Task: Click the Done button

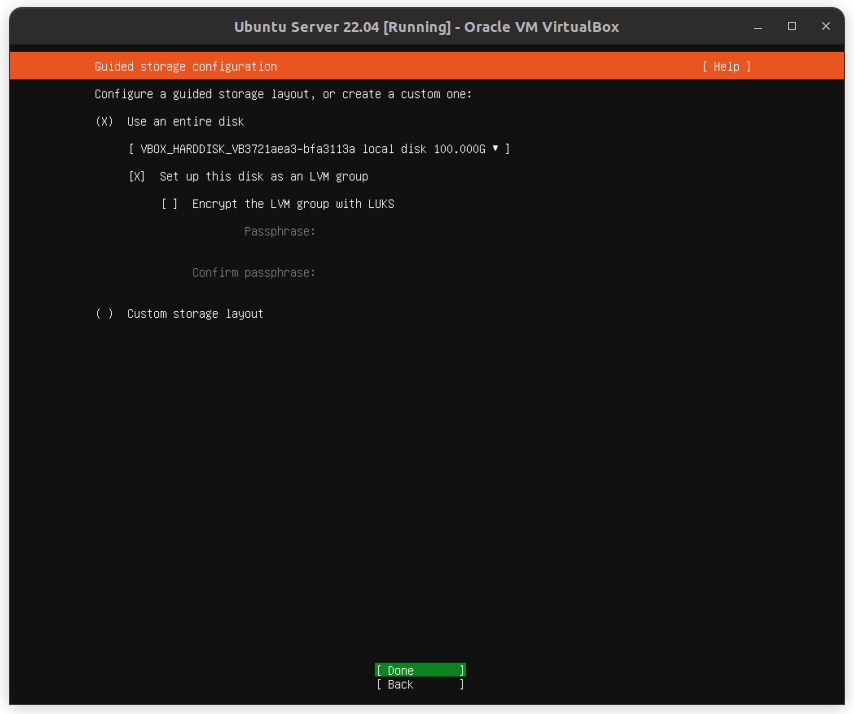Action: tap(420, 670)
